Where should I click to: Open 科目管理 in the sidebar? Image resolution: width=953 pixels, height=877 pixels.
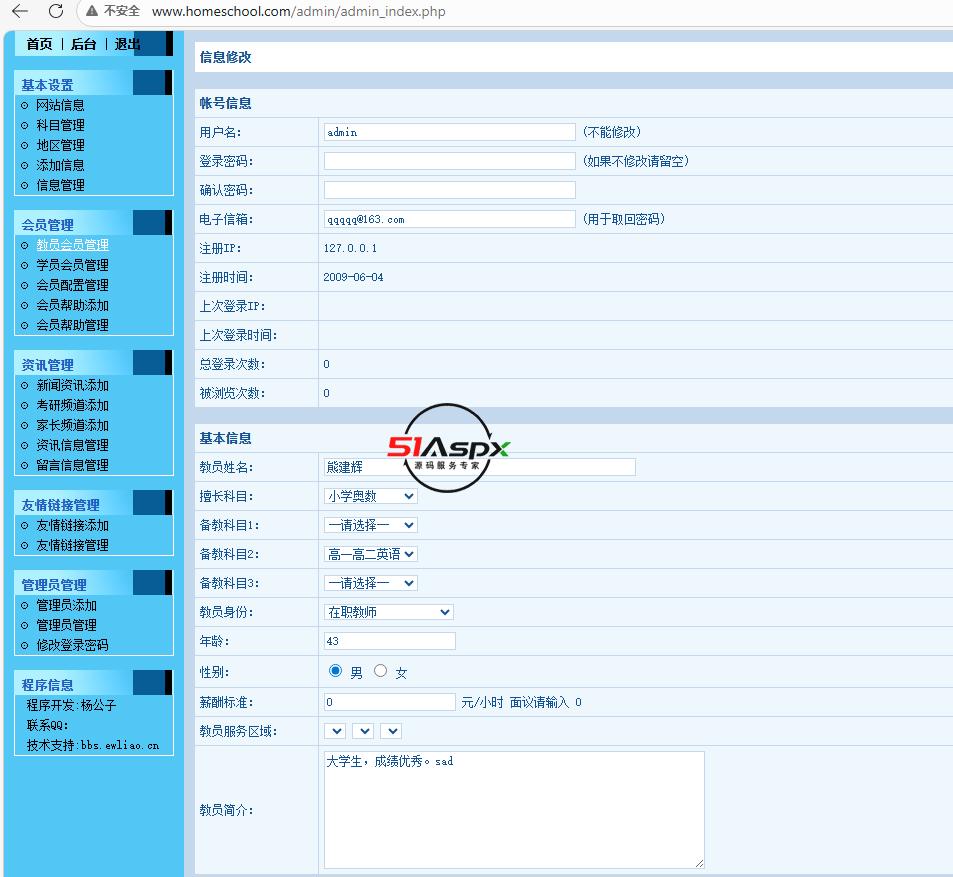pyautogui.click(x=60, y=125)
